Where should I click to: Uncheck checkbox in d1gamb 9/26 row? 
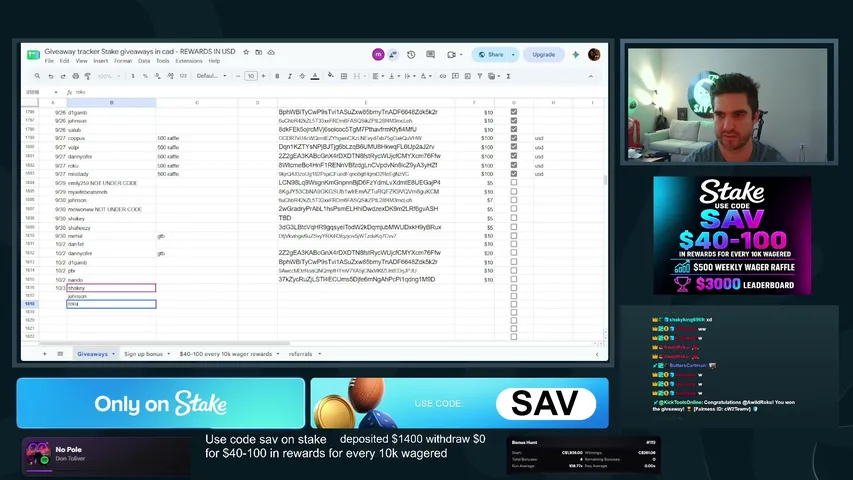(x=514, y=112)
